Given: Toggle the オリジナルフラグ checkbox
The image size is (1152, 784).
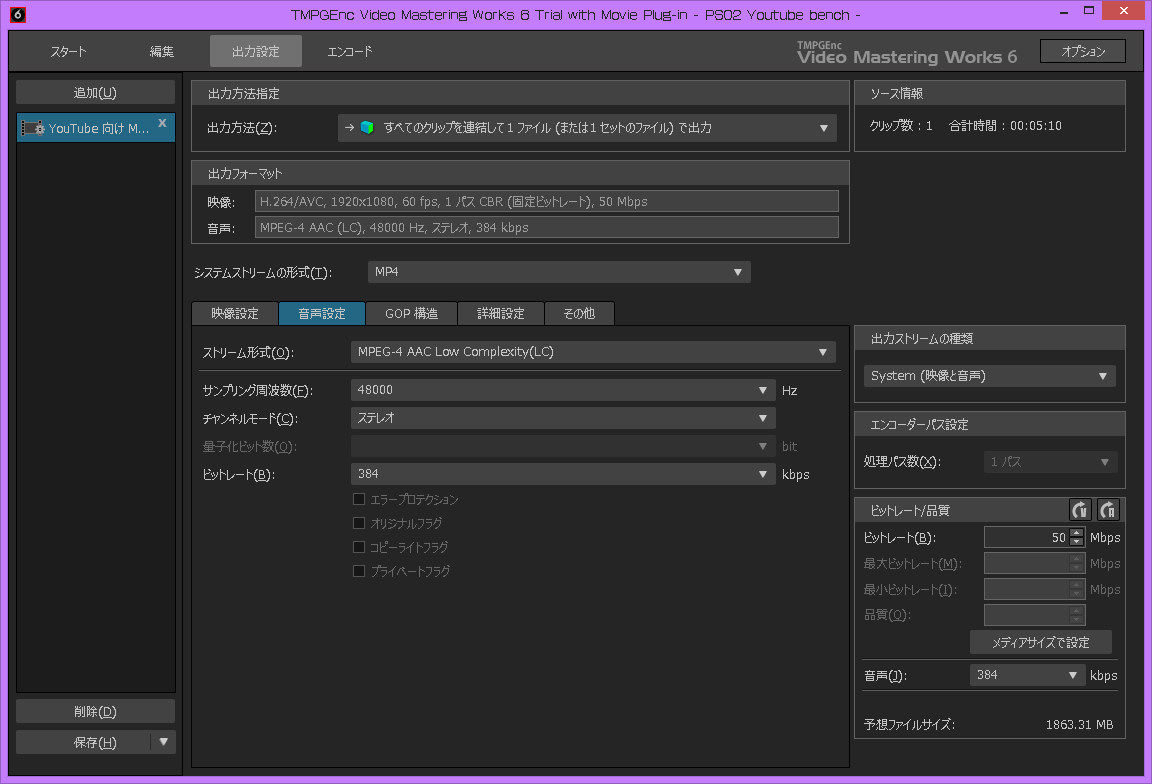Looking at the screenshot, I should [359, 523].
